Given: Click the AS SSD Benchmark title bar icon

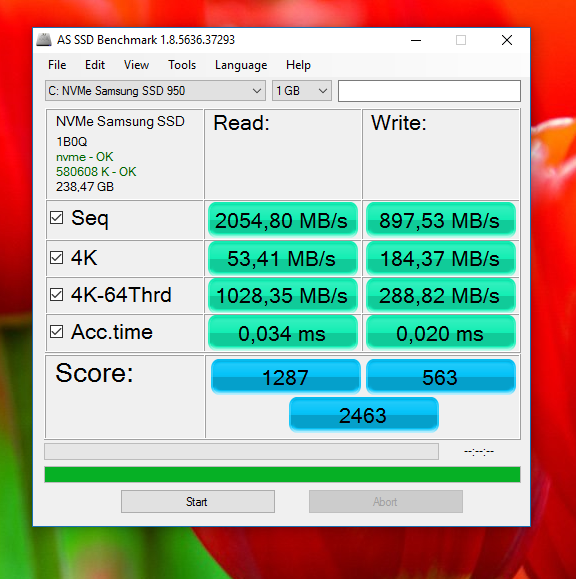Looking at the screenshot, I should [x=44, y=40].
